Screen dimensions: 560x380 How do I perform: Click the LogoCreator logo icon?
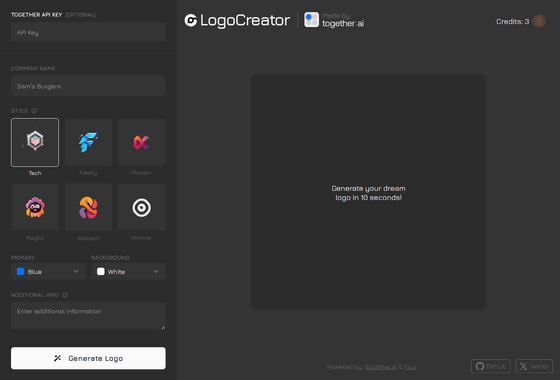[191, 20]
